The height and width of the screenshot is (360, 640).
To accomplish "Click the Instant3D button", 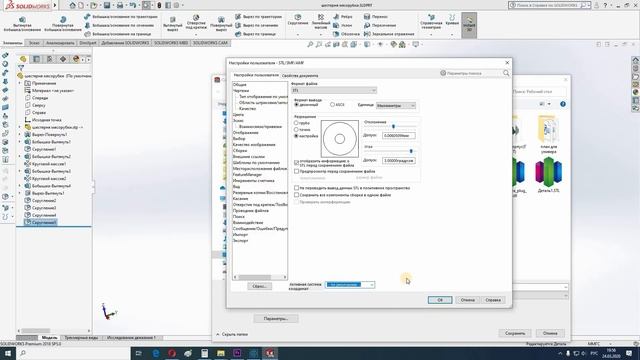I will 469,25.
